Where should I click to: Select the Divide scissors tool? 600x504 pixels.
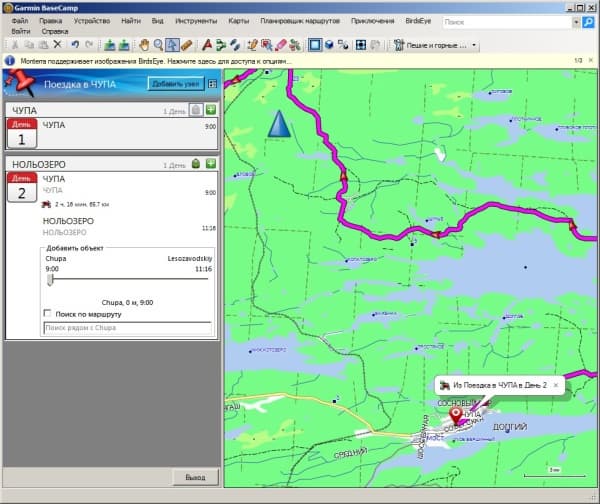(x=295, y=45)
